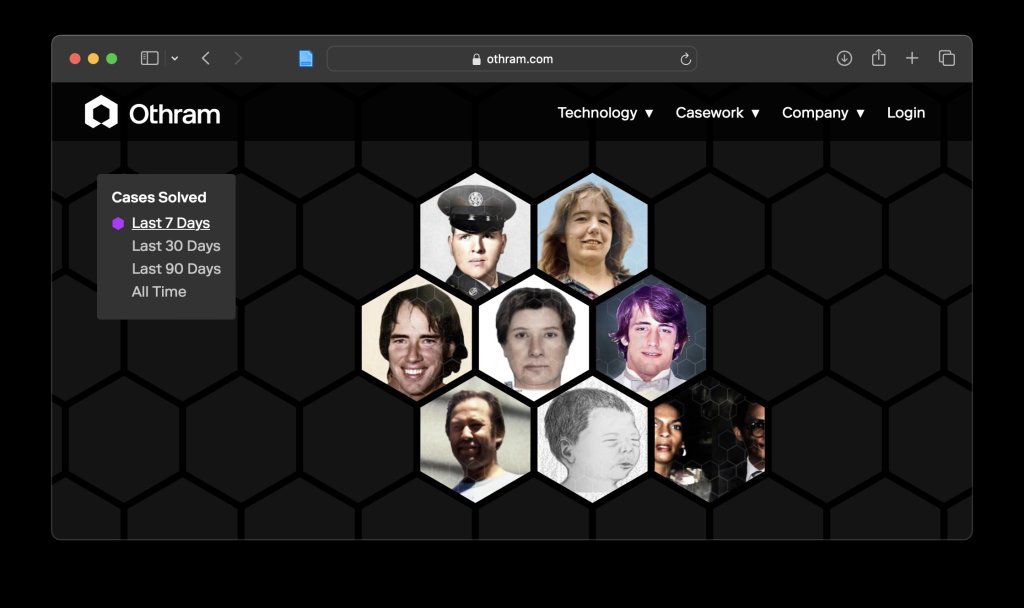The width and height of the screenshot is (1024, 608).
Task: Click the Login link
Action: tap(906, 112)
